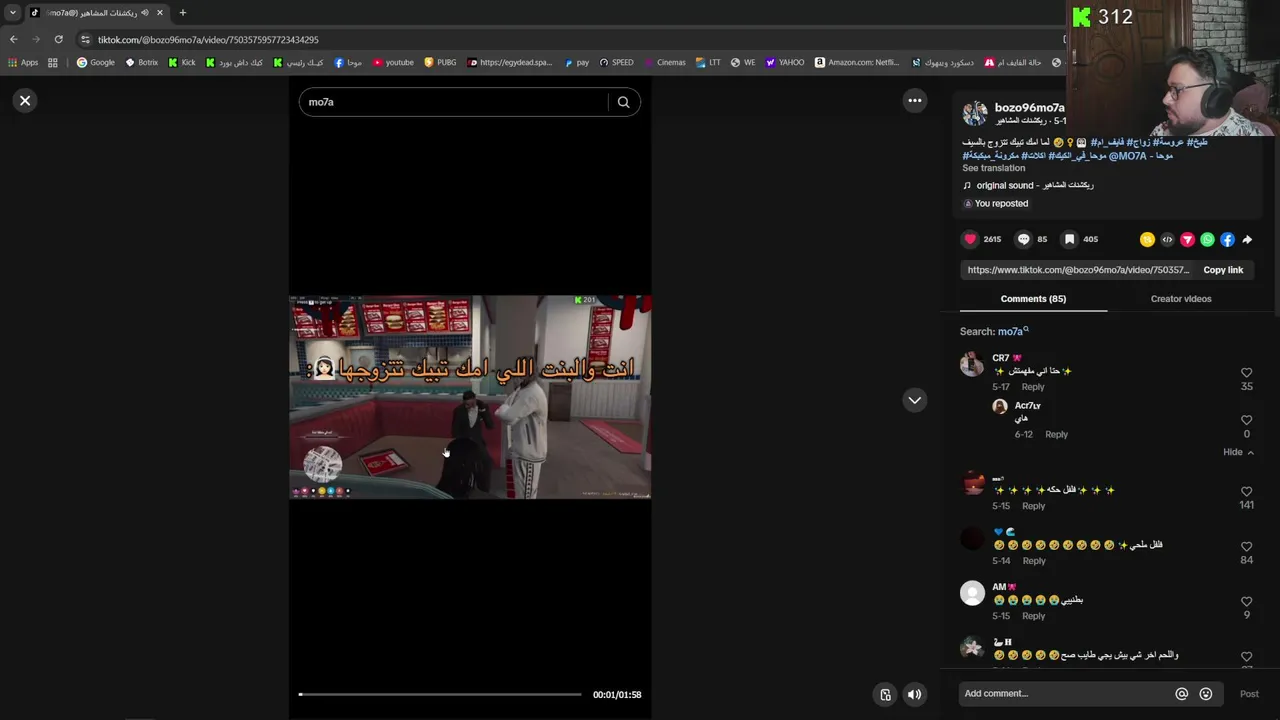Seek on the video progress bar
This screenshot has height=720, width=1280.
[x=440, y=694]
